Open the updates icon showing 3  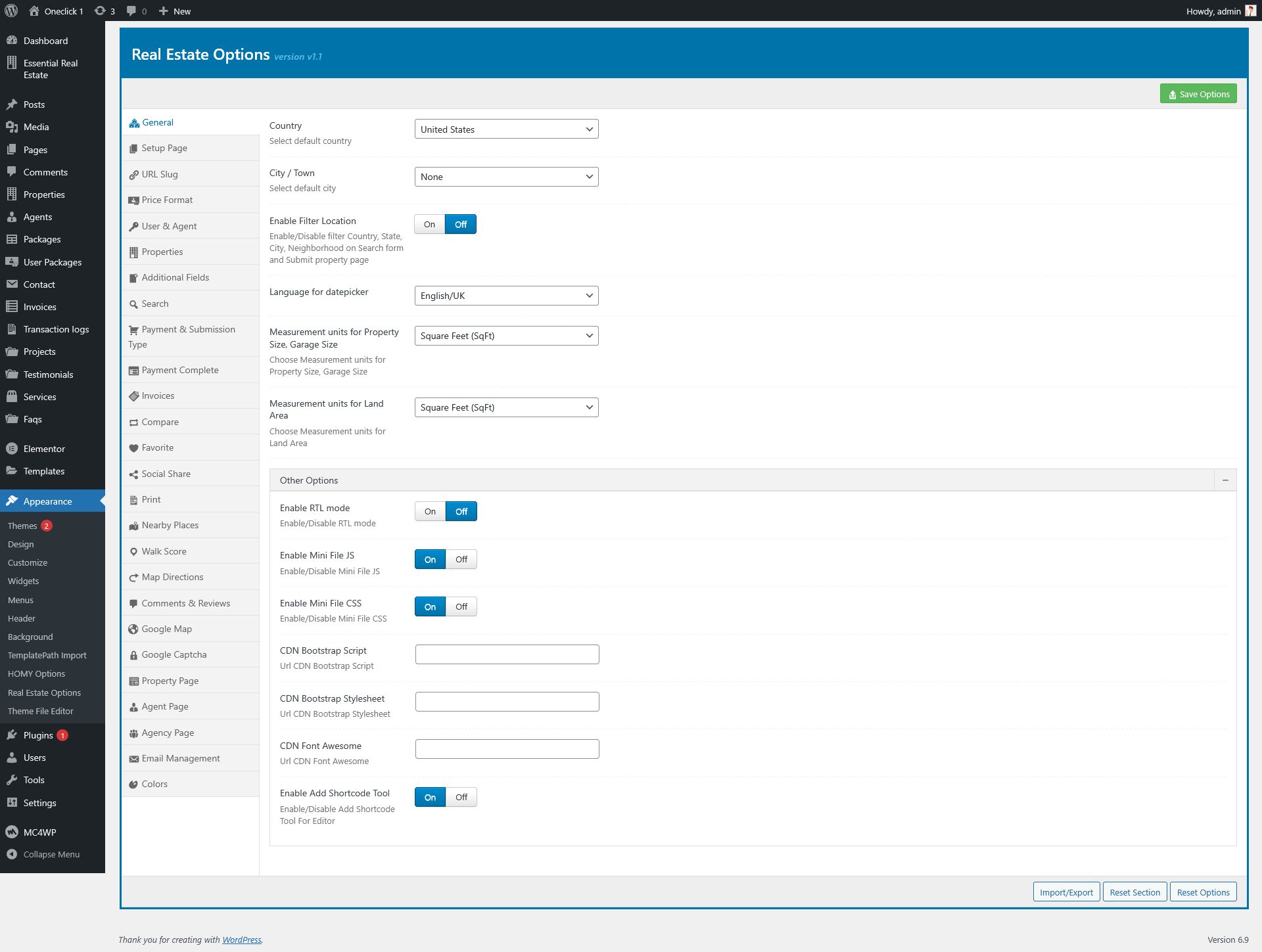[x=105, y=11]
